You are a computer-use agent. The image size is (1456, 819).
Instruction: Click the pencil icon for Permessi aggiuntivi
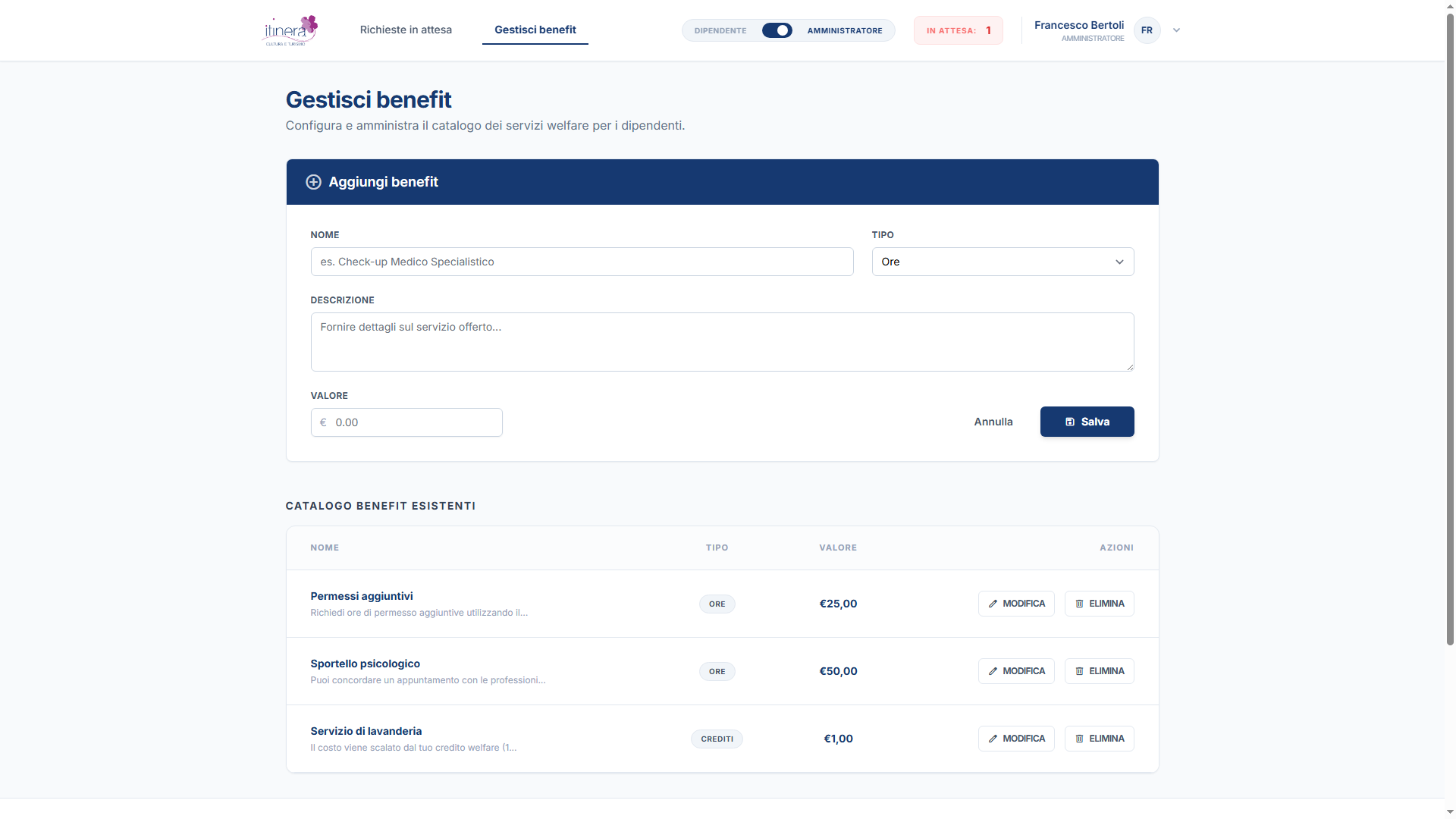pyautogui.click(x=993, y=604)
